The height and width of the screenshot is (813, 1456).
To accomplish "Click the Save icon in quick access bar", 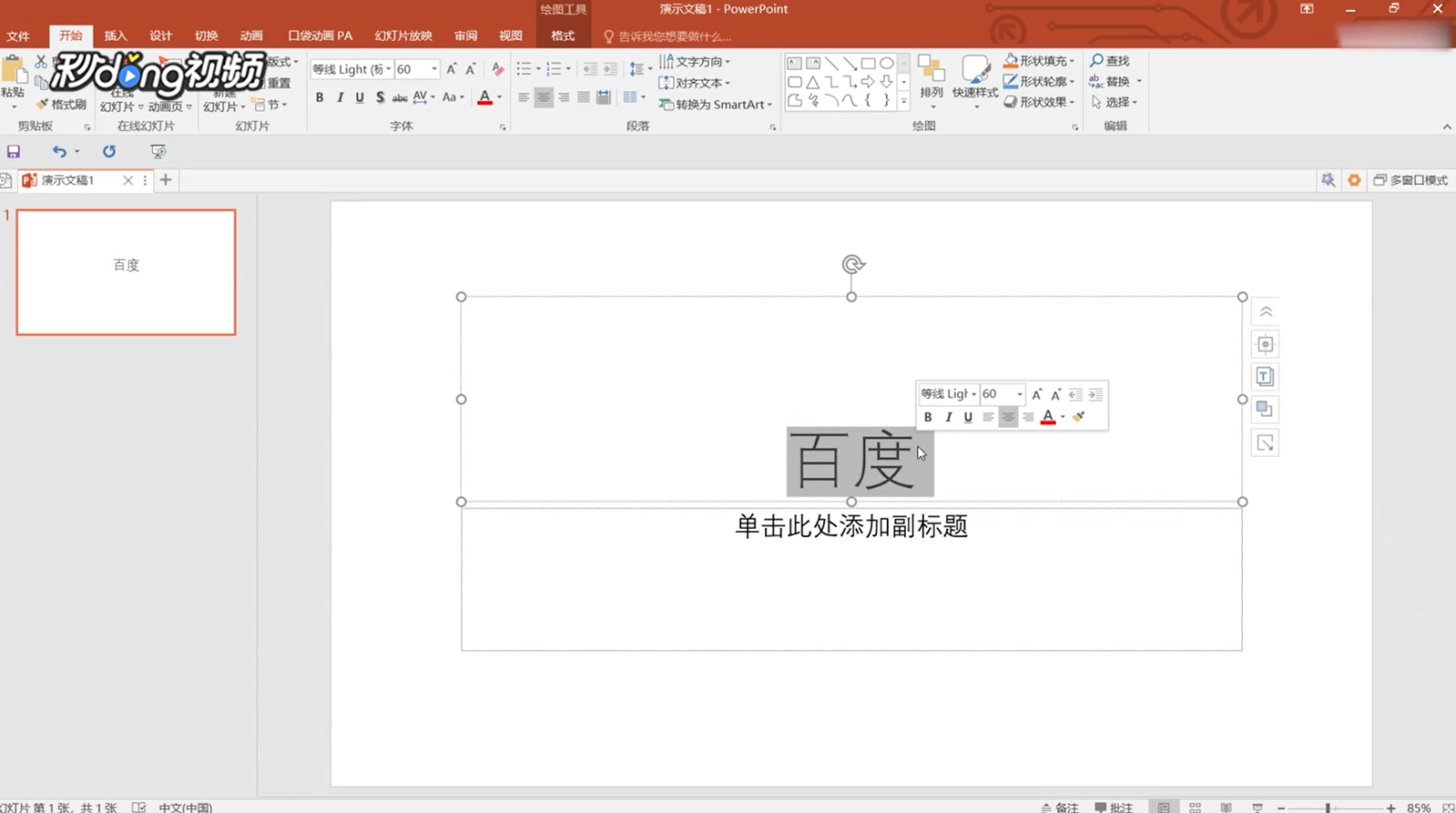I will [14, 151].
